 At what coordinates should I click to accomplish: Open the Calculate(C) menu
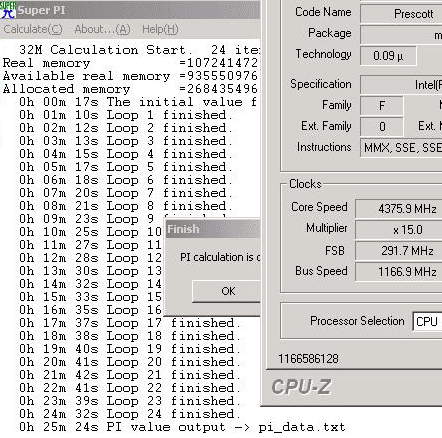33,29
